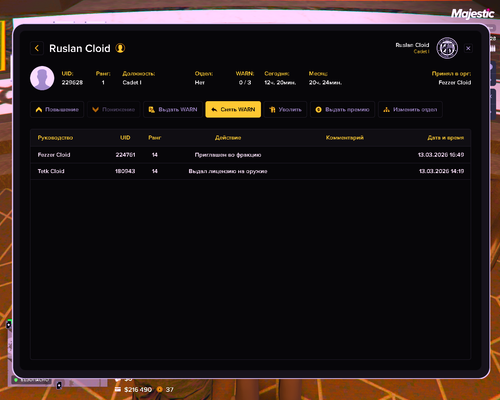Viewport: 500px width, 400px height.
Task: Select the Руководство column header
Action: coord(55,138)
